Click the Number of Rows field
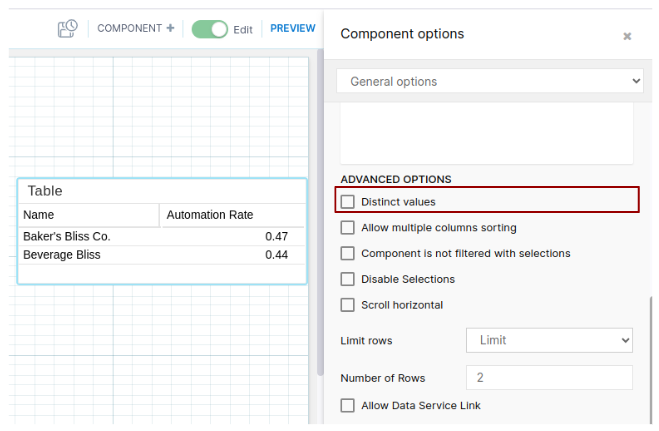 [549, 378]
